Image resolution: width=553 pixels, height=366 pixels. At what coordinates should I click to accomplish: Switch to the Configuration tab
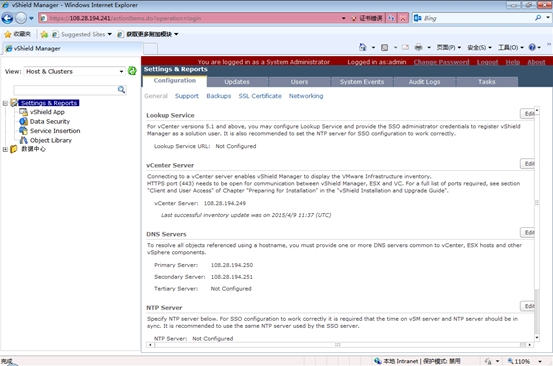point(175,81)
